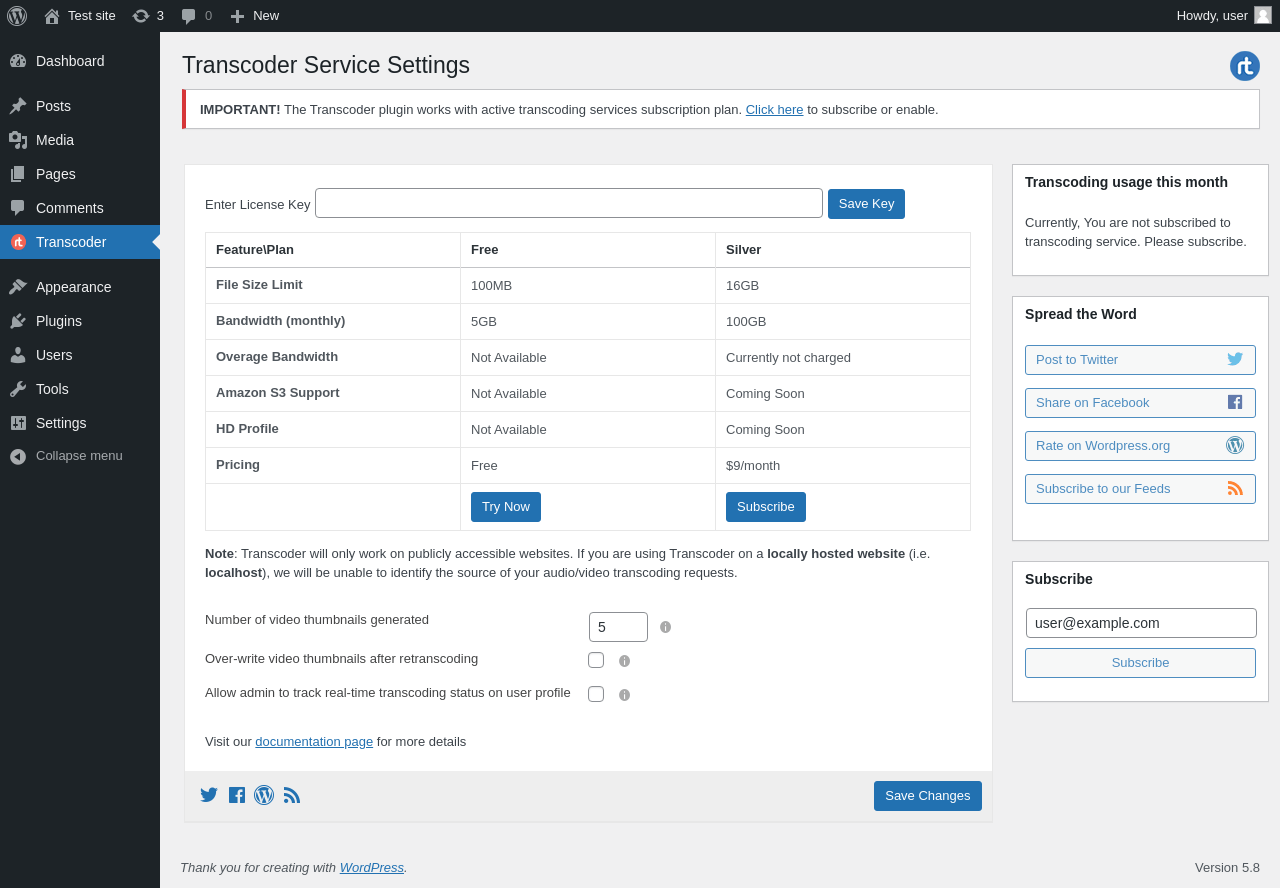Click the Collapse menu arrow icon
The height and width of the screenshot is (888, 1280).
pyautogui.click(x=18, y=456)
